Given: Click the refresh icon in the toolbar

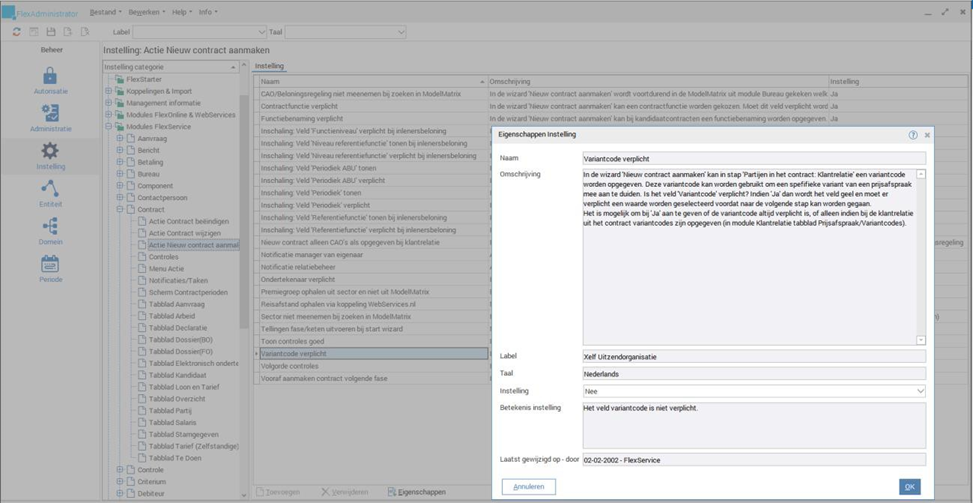Looking at the screenshot, I should 17,32.
